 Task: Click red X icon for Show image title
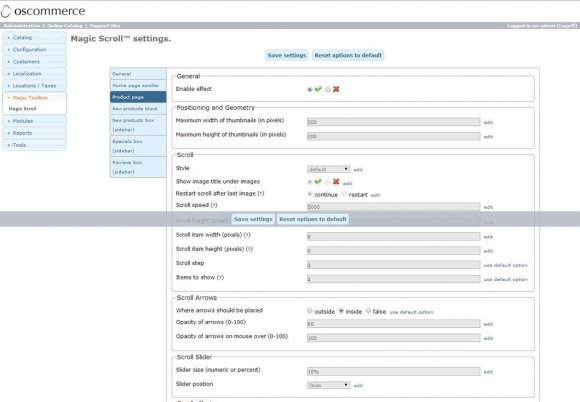coord(336,182)
